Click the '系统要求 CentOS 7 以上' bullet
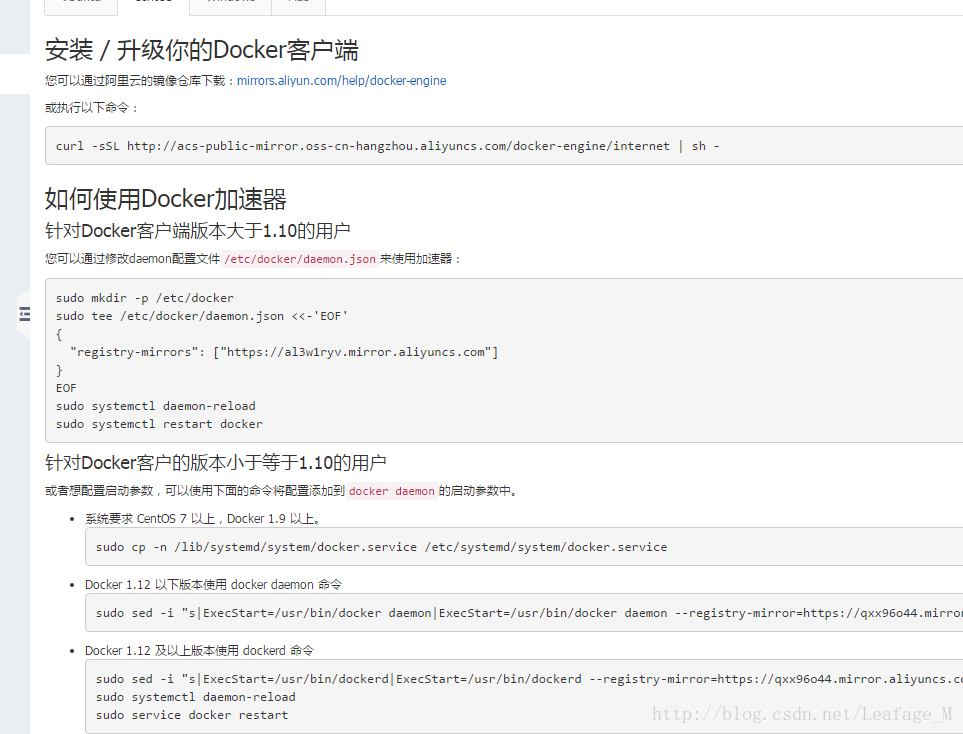This screenshot has width=963, height=734. click(x=203, y=519)
